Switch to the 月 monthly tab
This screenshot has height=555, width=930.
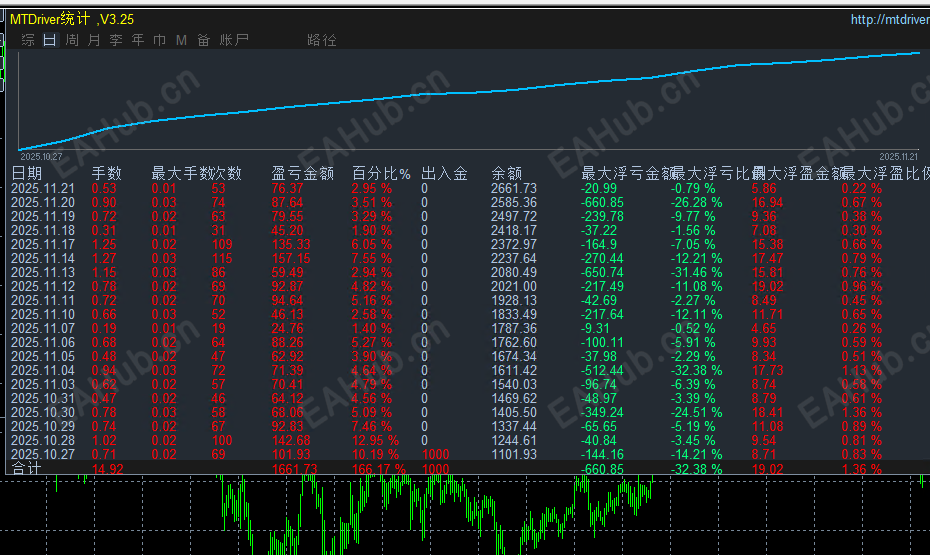[94, 40]
